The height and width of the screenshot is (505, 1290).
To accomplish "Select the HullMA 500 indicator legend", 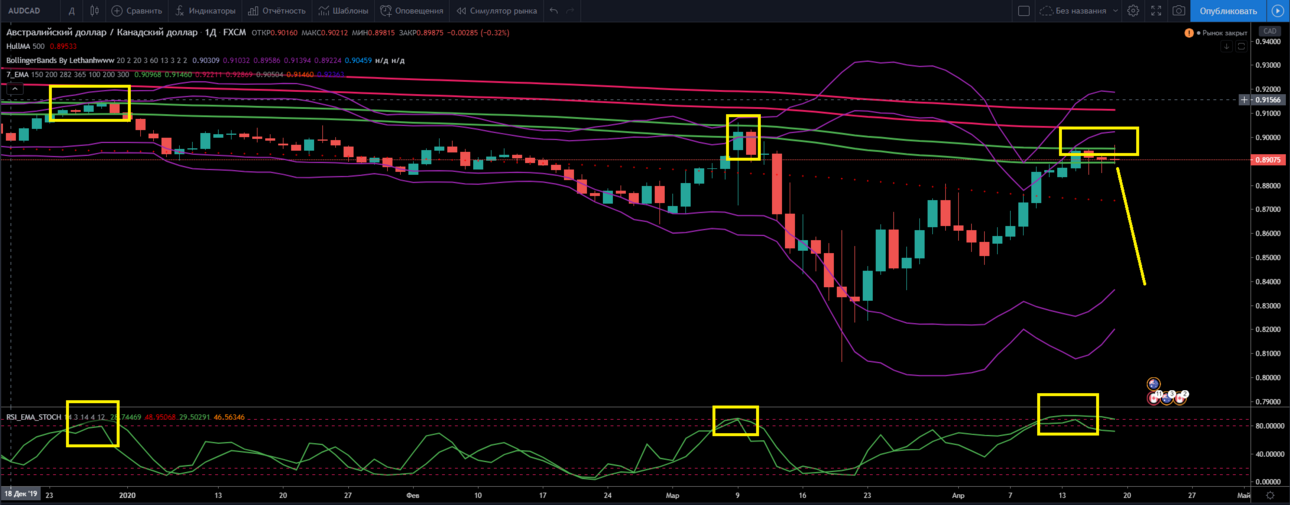I will click(x=25, y=46).
